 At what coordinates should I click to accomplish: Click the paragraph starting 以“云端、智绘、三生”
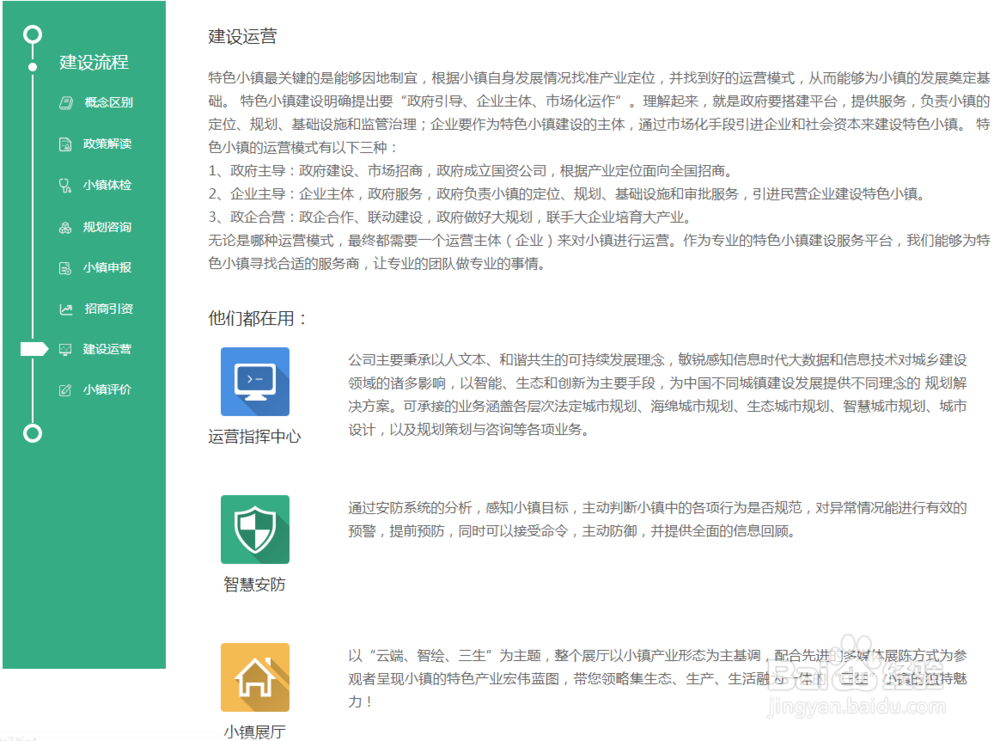point(658,679)
